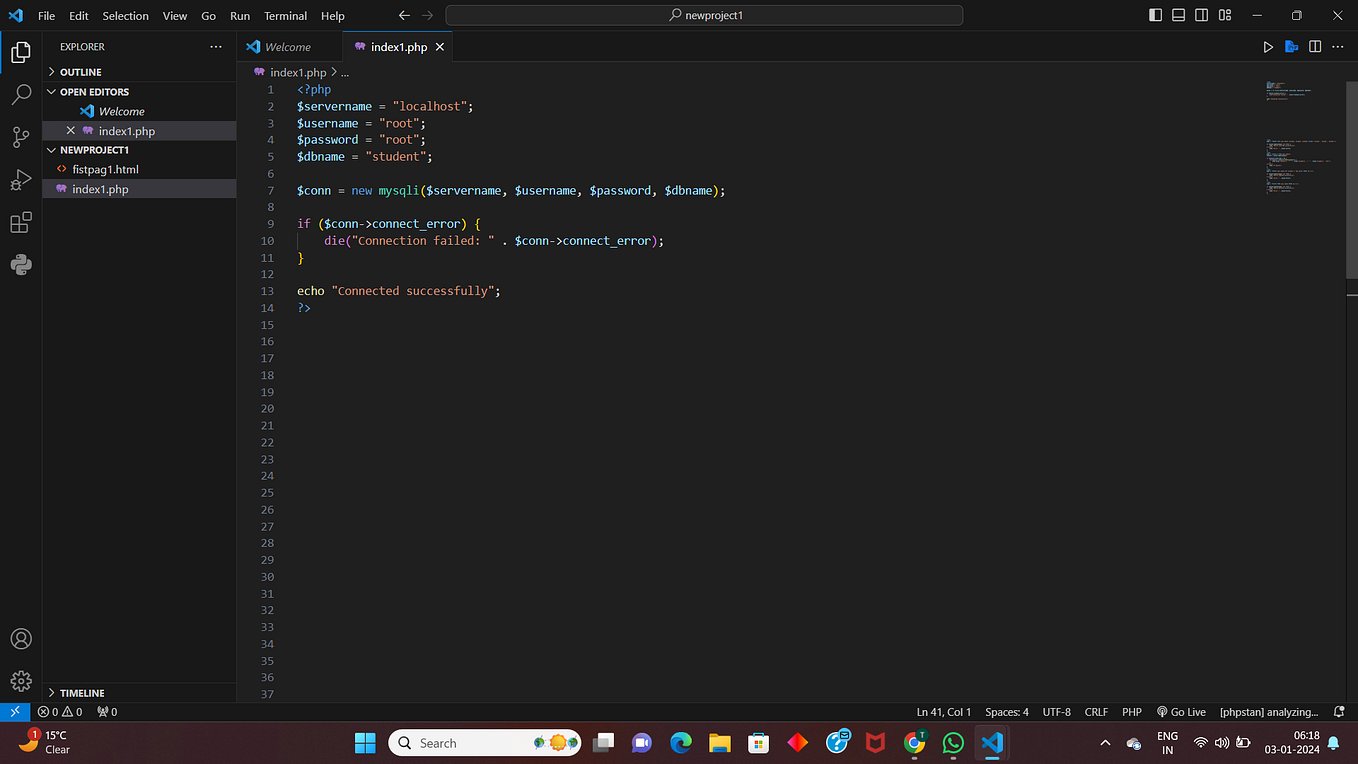Toggle the Secondary Side Bar

(x=1201, y=15)
